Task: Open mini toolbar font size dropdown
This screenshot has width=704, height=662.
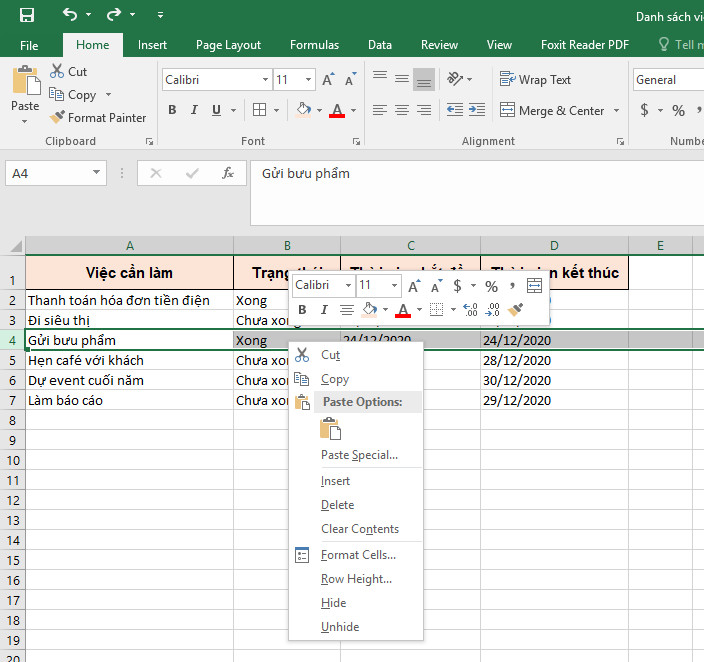Action: 394,286
